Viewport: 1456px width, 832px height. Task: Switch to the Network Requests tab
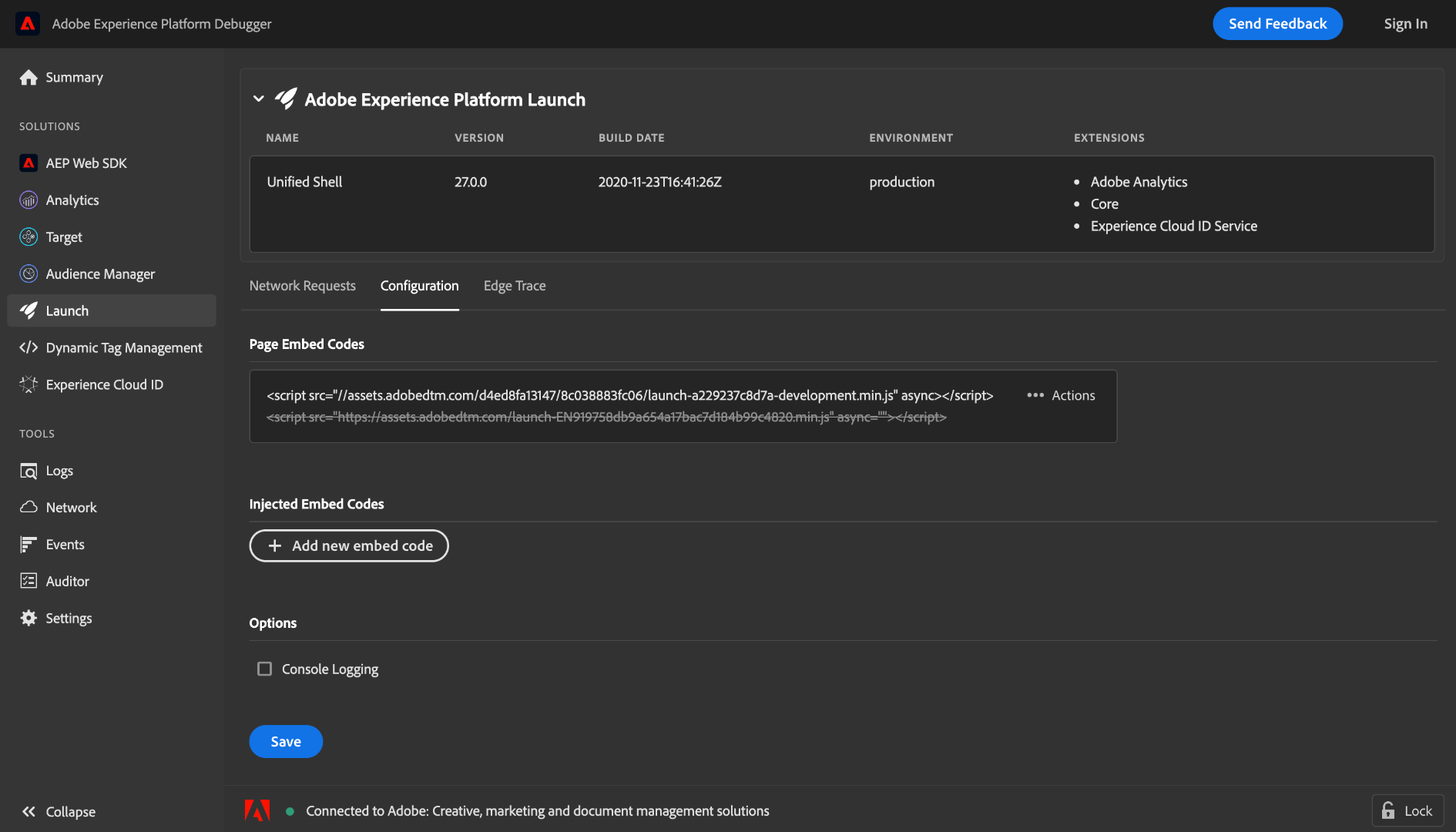pos(302,286)
